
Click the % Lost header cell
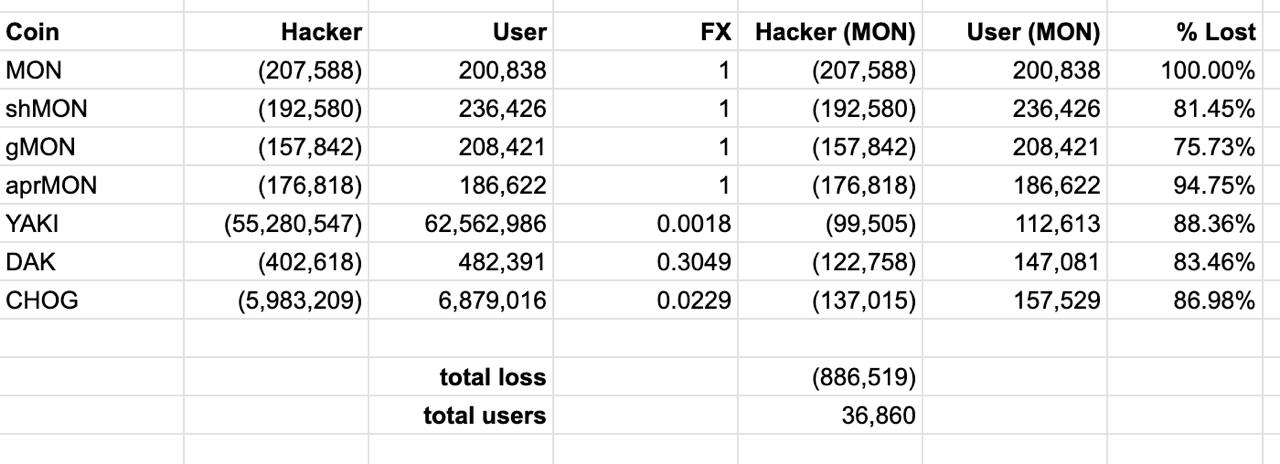[x=1187, y=32]
